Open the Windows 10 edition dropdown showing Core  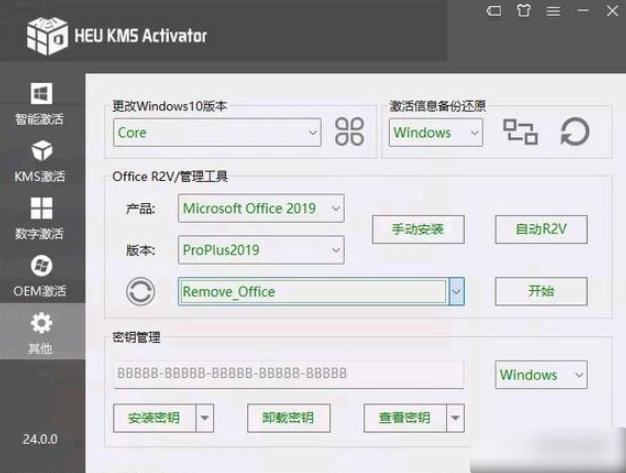(x=217, y=133)
